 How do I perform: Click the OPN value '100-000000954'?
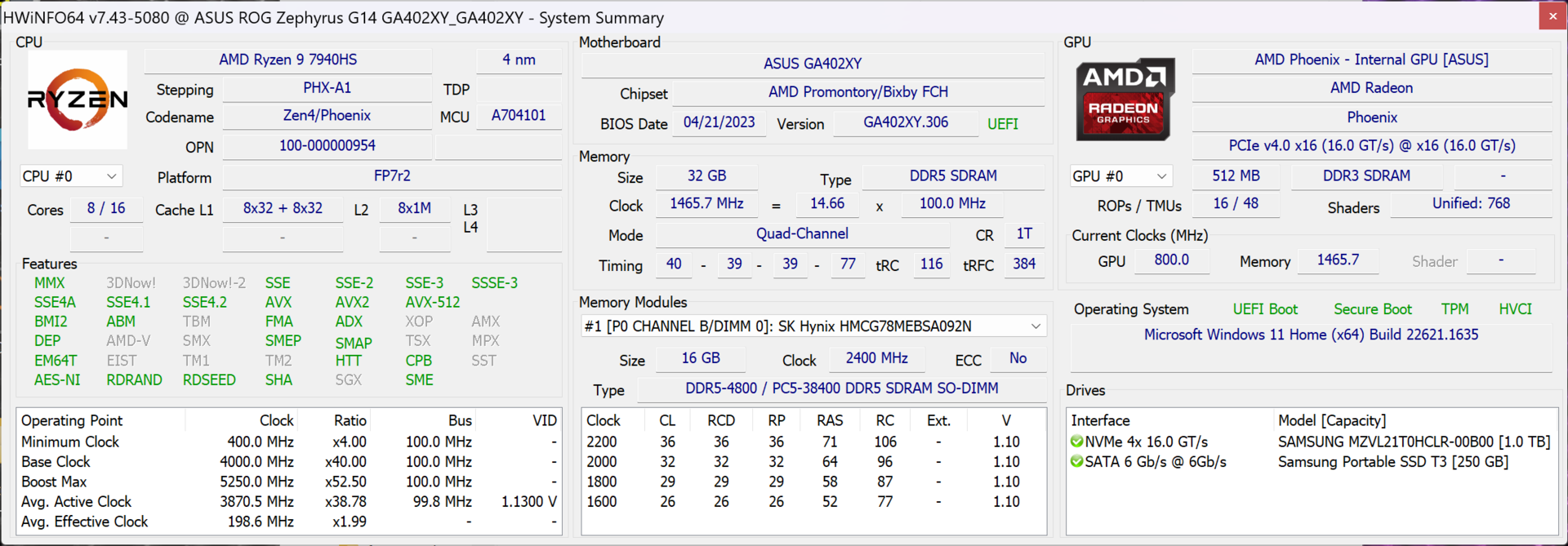coord(327,146)
